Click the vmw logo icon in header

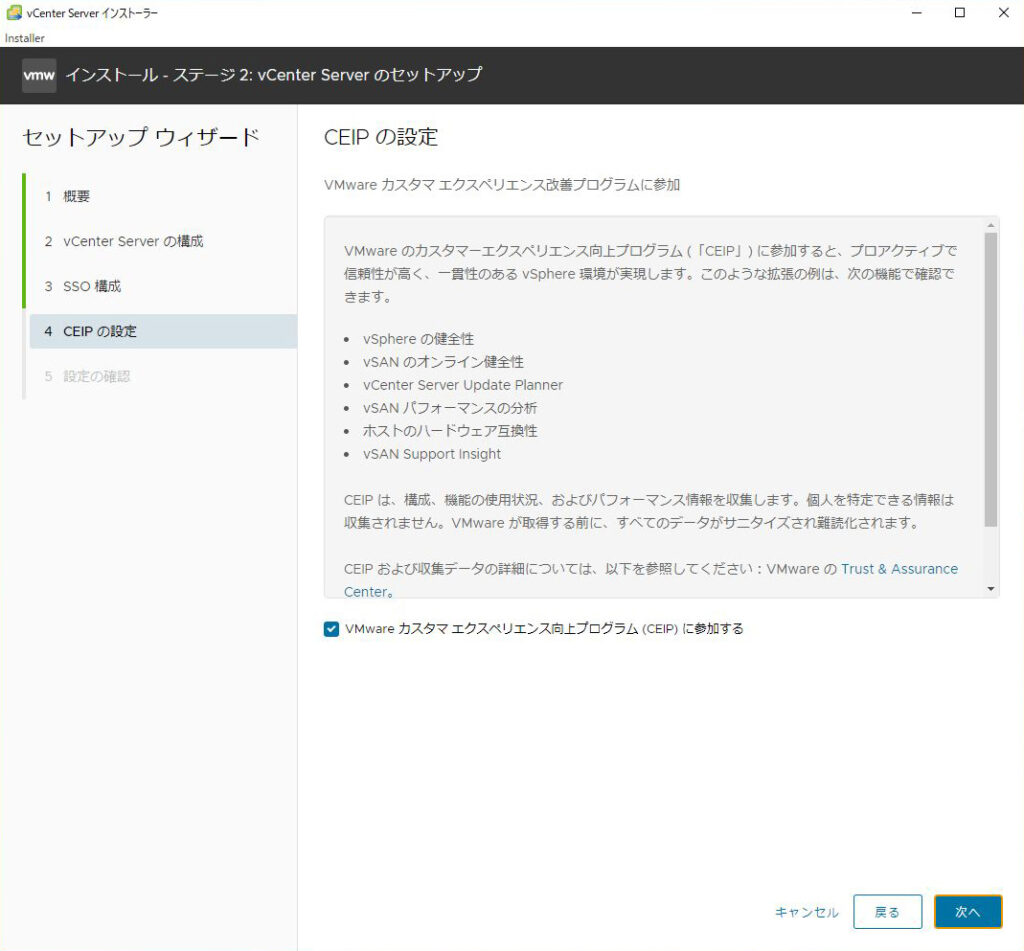39,75
